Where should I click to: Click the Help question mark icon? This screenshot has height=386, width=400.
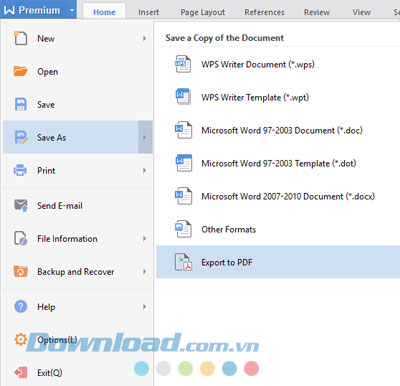(20, 306)
